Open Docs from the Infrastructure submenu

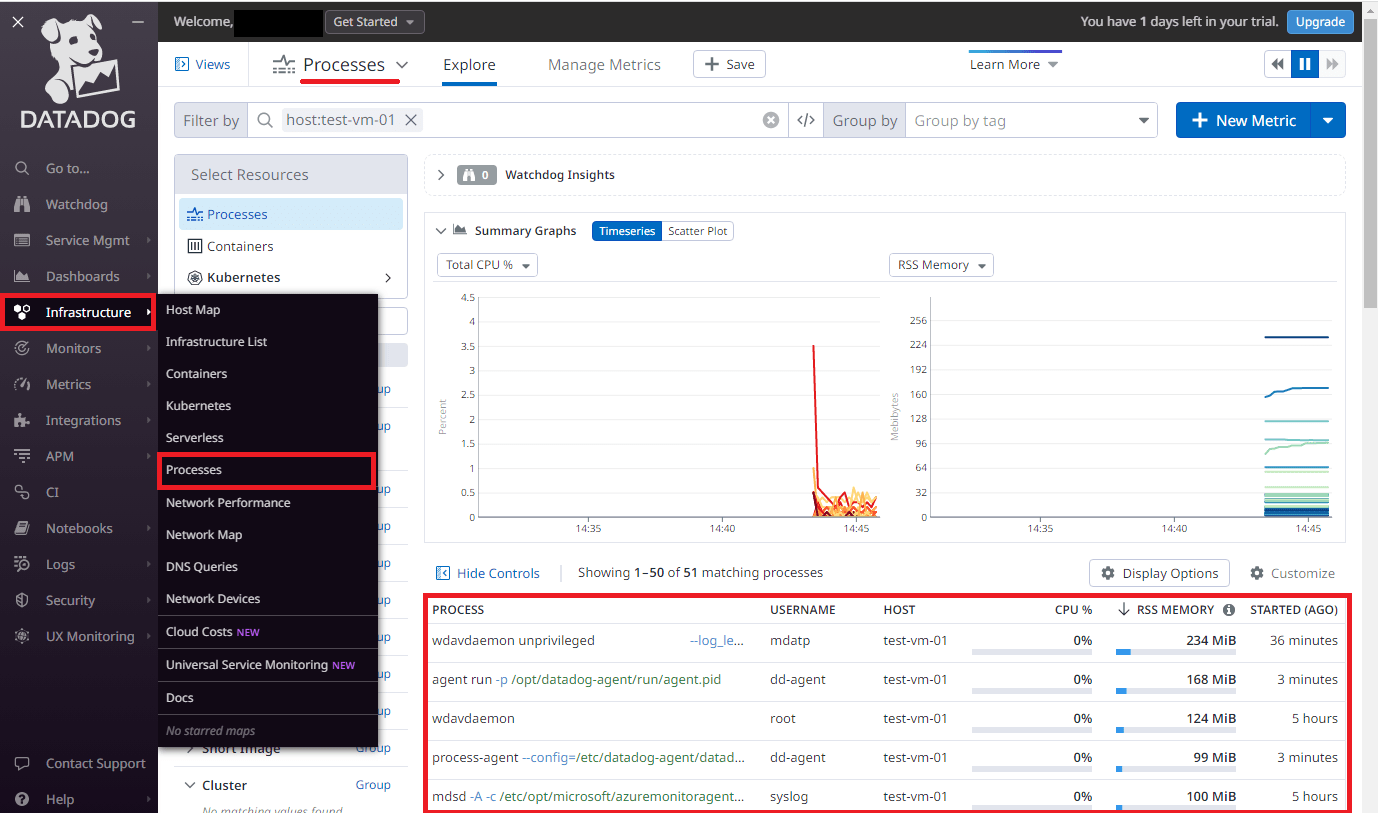point(180,698)
